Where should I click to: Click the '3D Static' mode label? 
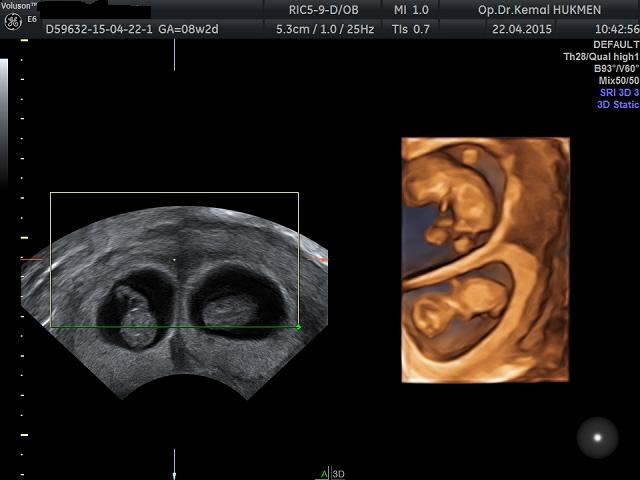click(x=618, y=104)
